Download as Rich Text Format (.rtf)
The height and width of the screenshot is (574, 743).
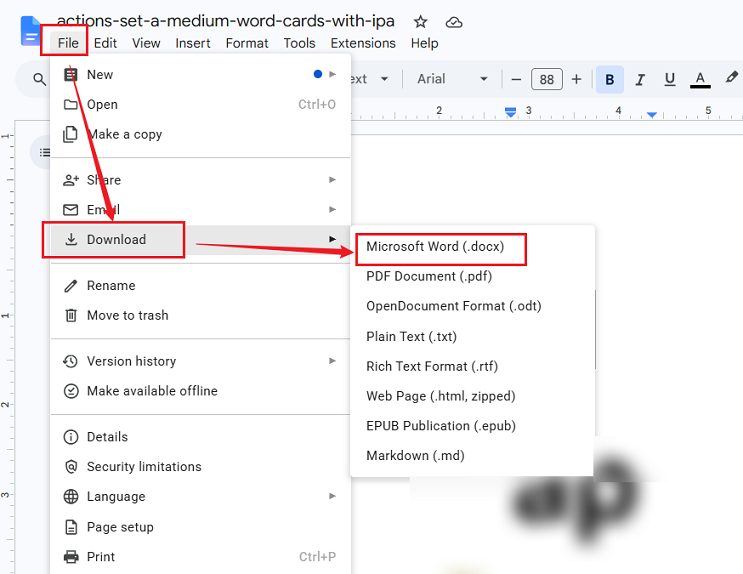pyautogui.click(x=472, y=366)
